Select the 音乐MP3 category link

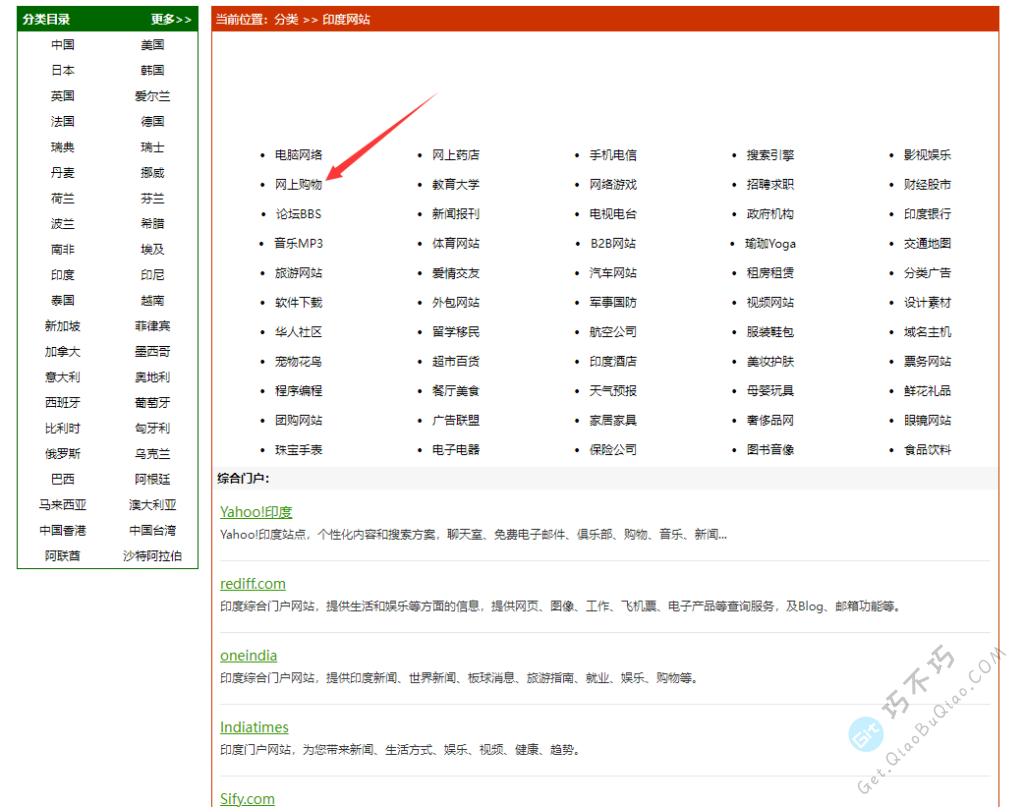tap(298, 244)
